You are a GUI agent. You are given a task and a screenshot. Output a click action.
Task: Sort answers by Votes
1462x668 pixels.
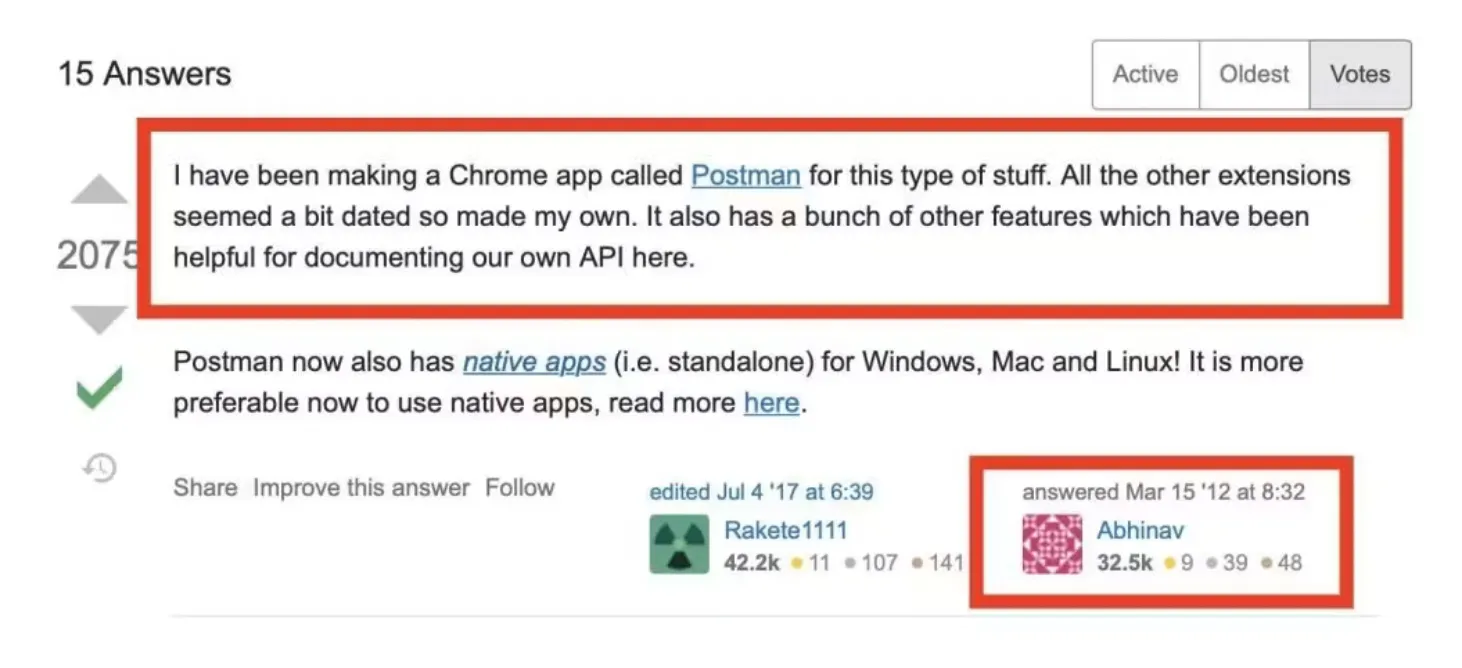pos(1360,74)
